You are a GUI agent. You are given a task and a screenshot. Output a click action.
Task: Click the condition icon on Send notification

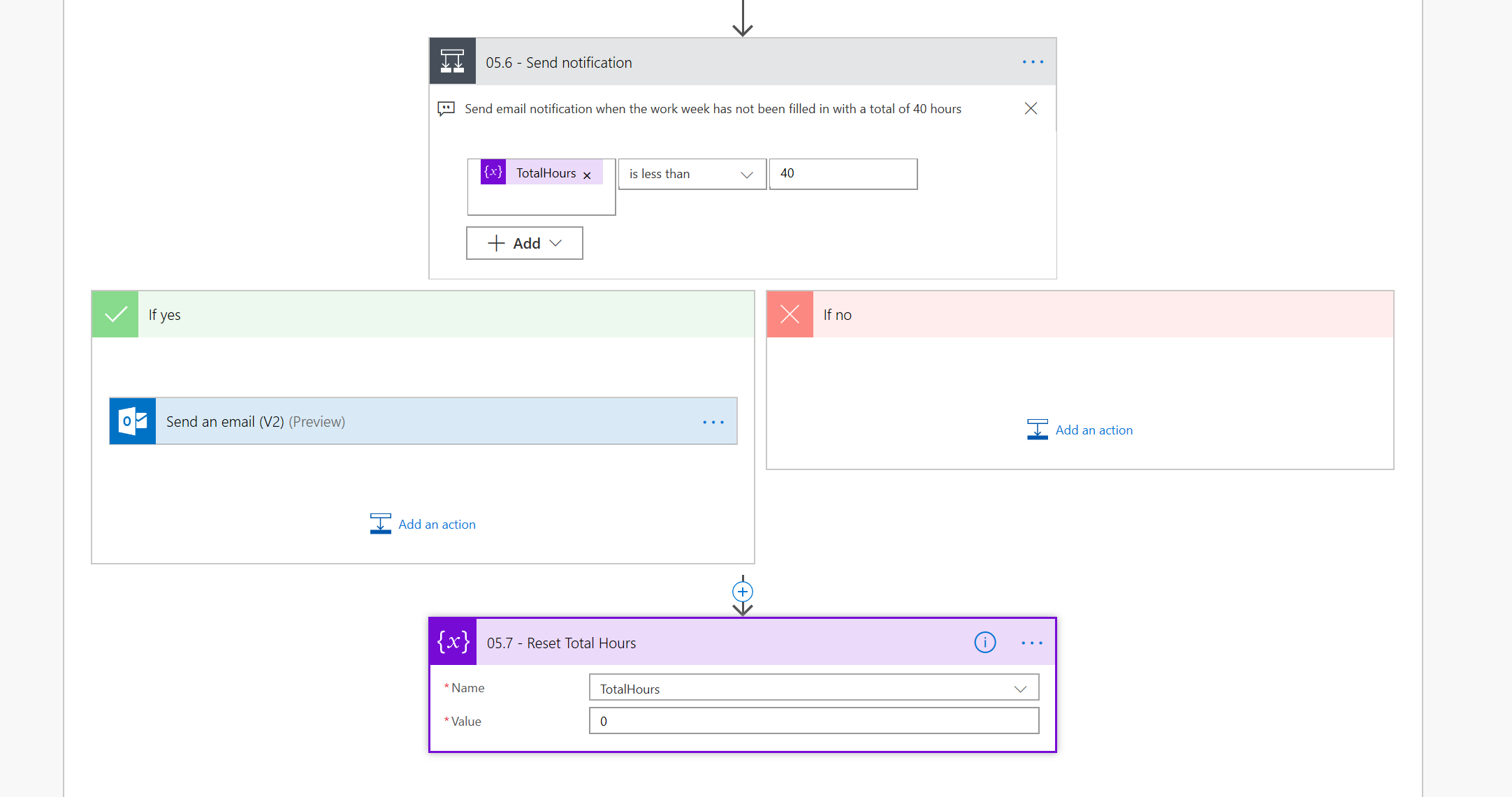coord(452,61)
